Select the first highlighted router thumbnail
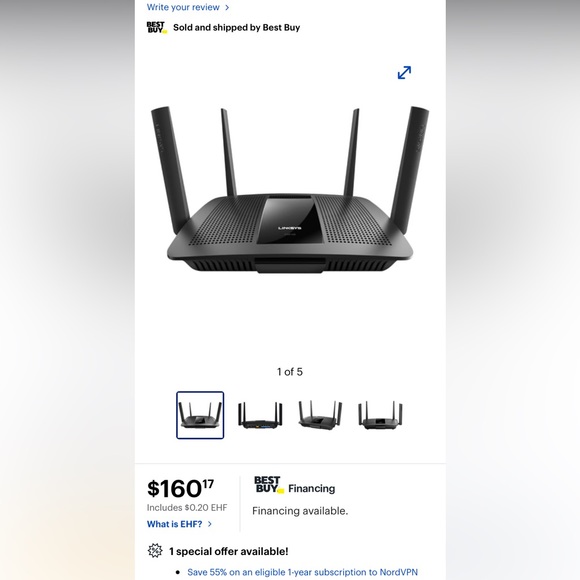This screenshot has width=580, height=580. coord(200,415)
